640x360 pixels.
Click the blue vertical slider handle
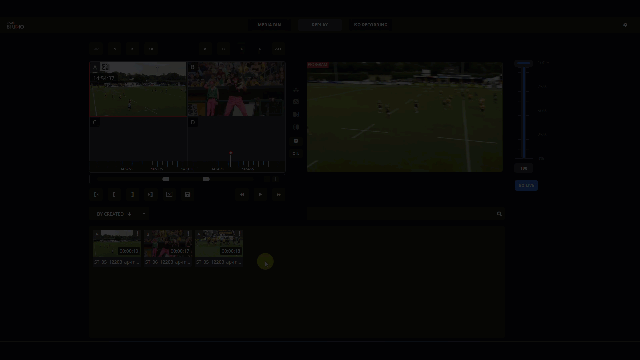[x=523, y=63]
